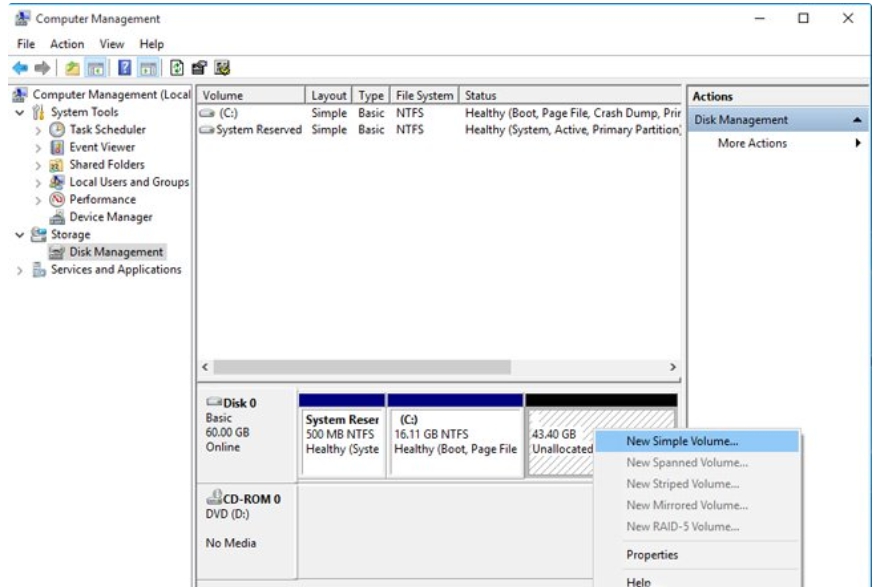The image size is (874, 587).
Task: Select the C: 16.11 GB NTFS partition
Action: click(455, 434)
